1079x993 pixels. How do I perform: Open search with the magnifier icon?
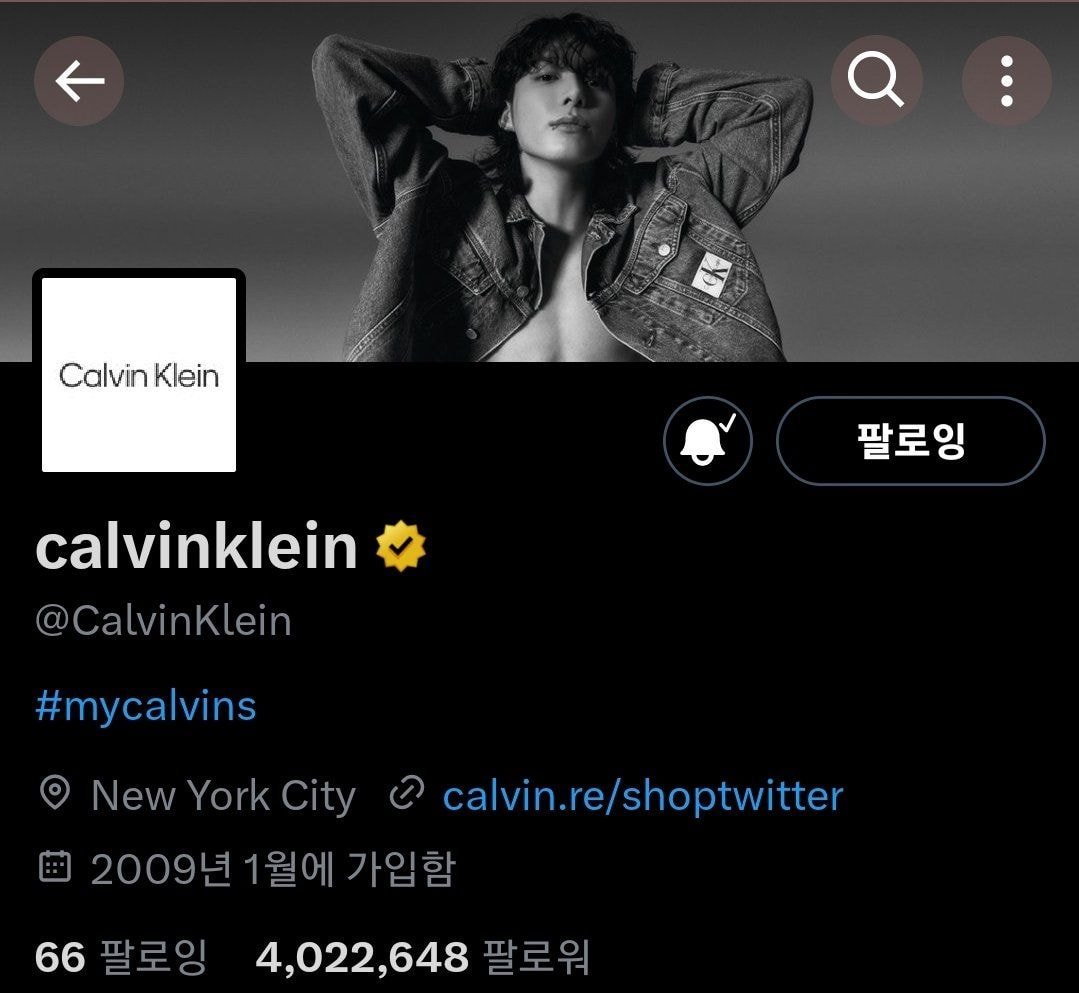click(876, 81)
